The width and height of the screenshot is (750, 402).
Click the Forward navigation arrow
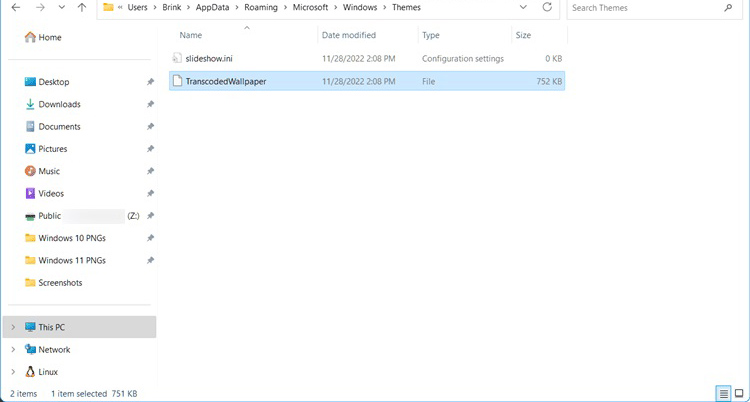[38, 8]
